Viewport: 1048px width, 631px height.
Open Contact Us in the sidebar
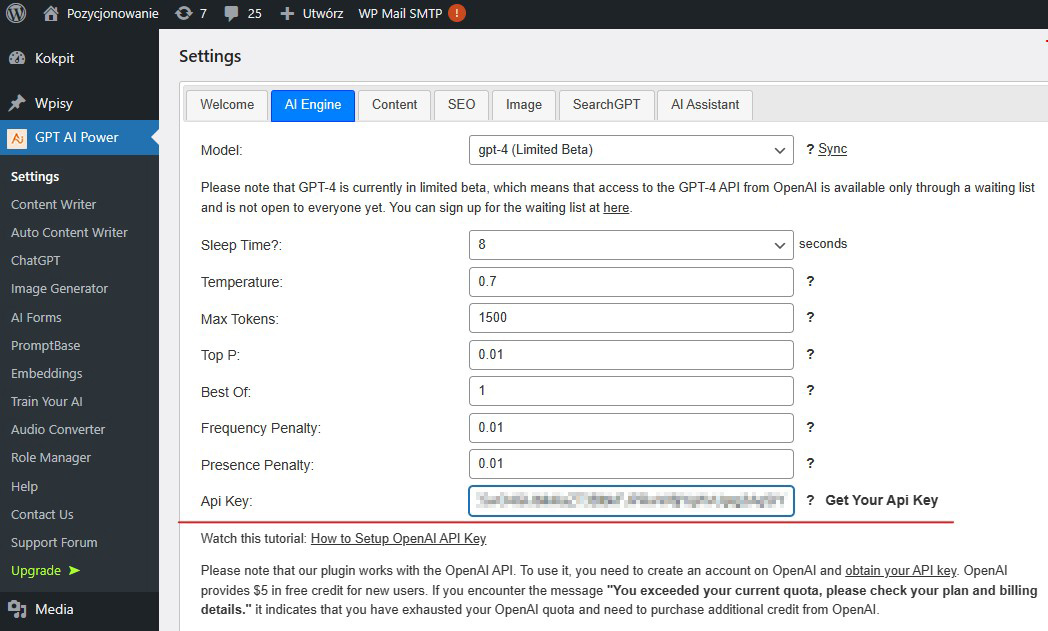[42, 515]
